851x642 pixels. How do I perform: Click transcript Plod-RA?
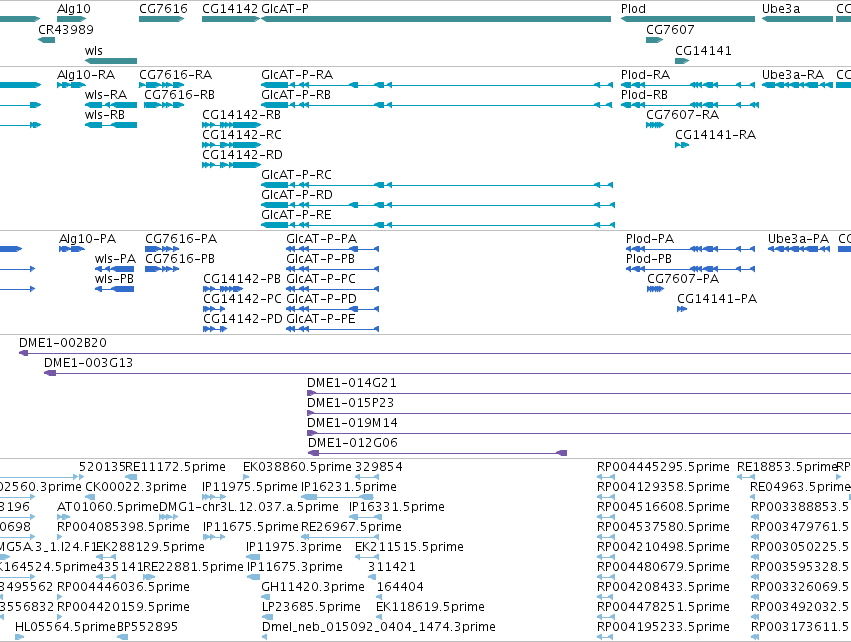click(645, 74)
